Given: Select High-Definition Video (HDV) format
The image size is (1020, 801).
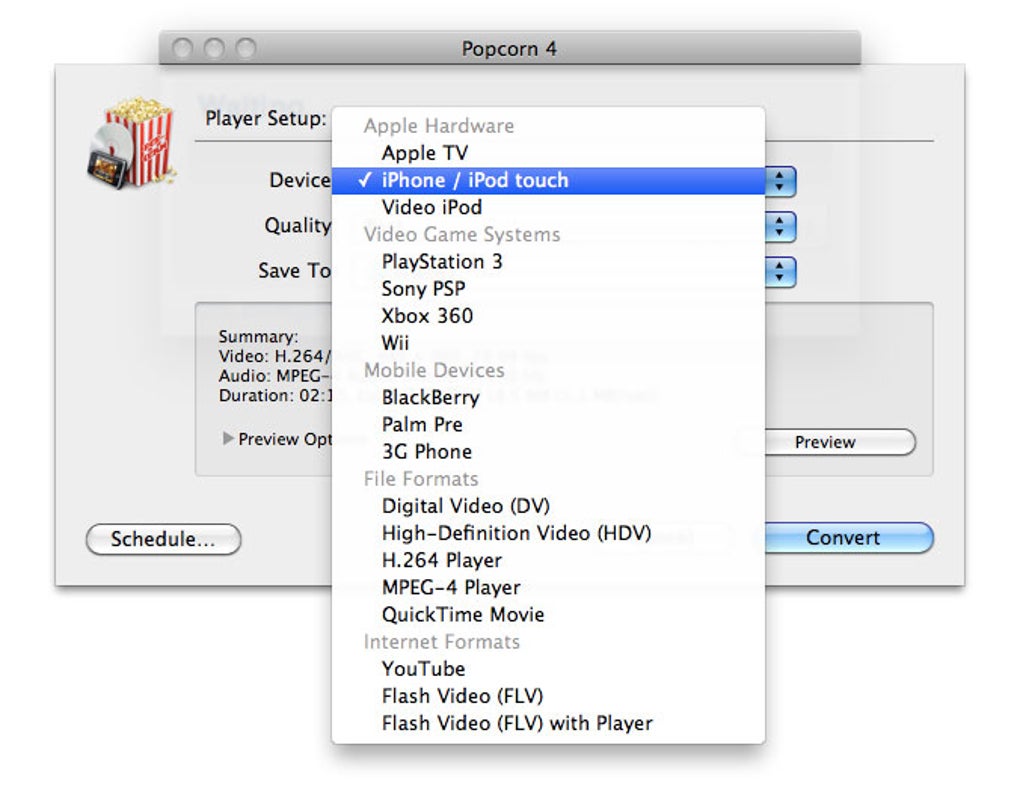Looking at the screenshot, I should pyautogui.click(x=548, y=533).
